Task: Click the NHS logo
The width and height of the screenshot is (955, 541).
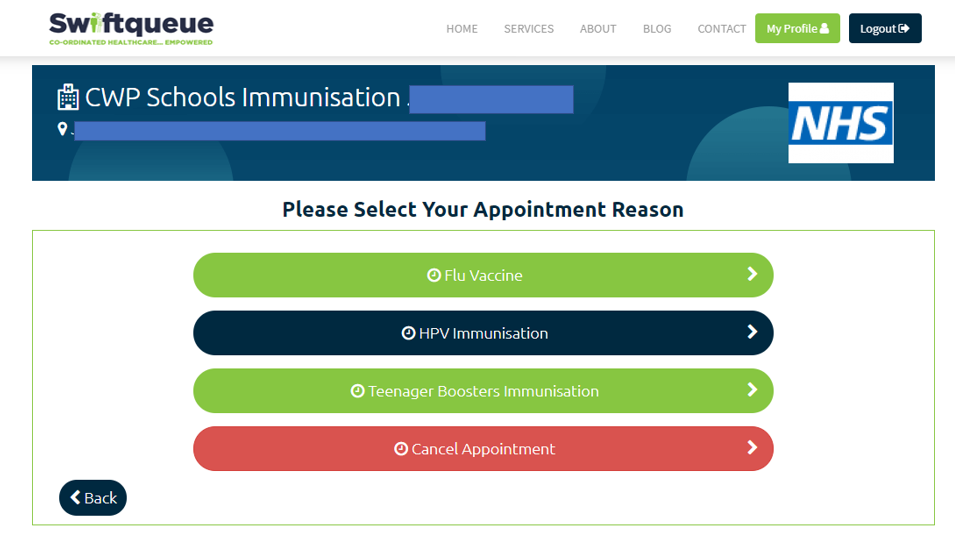Action: (841, 123)
